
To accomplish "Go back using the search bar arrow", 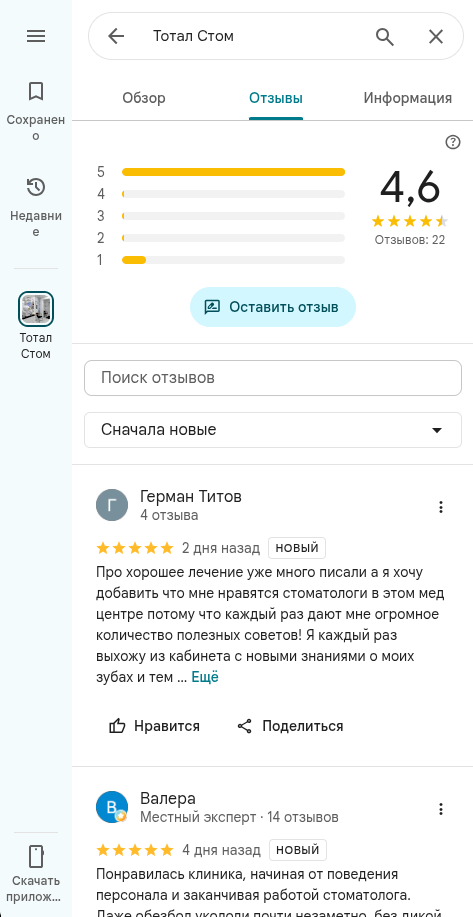I will 116,36.
